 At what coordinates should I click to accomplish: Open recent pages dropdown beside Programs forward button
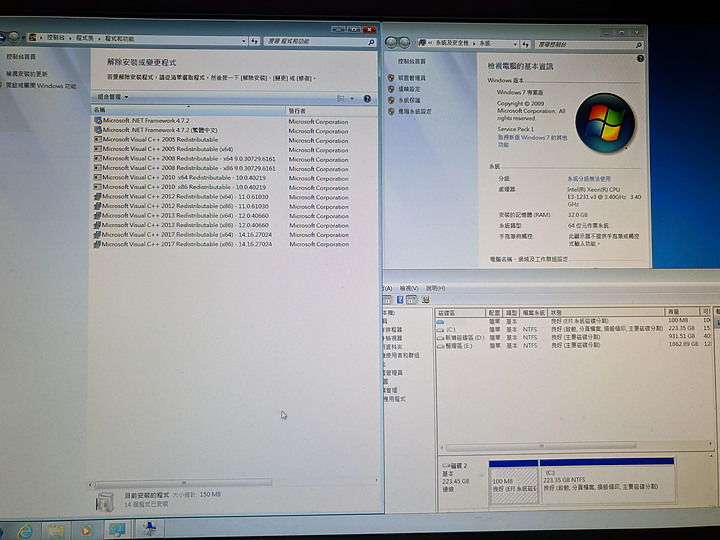click(x=23, y=37)
